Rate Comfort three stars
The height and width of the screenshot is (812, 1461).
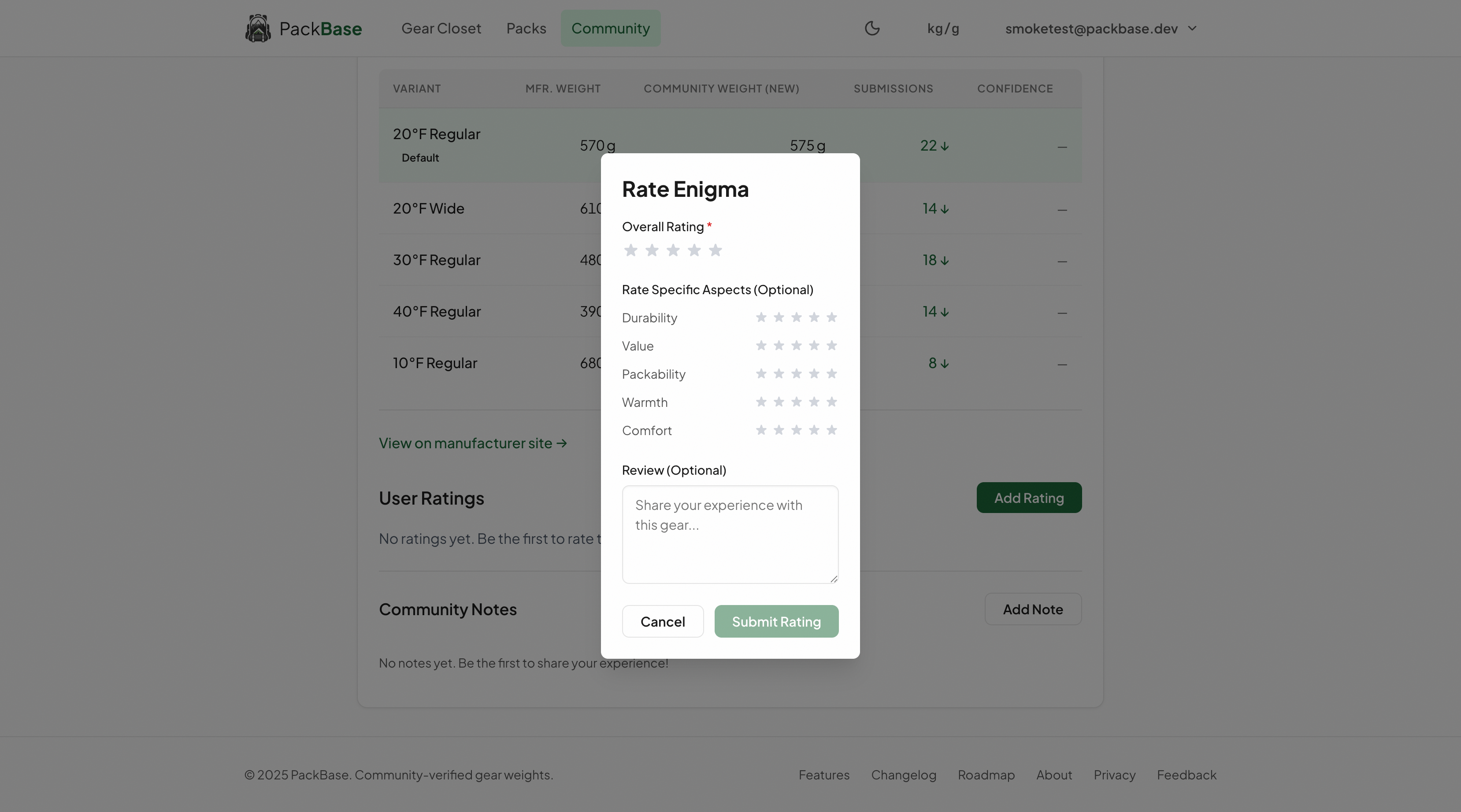[796, 430]
